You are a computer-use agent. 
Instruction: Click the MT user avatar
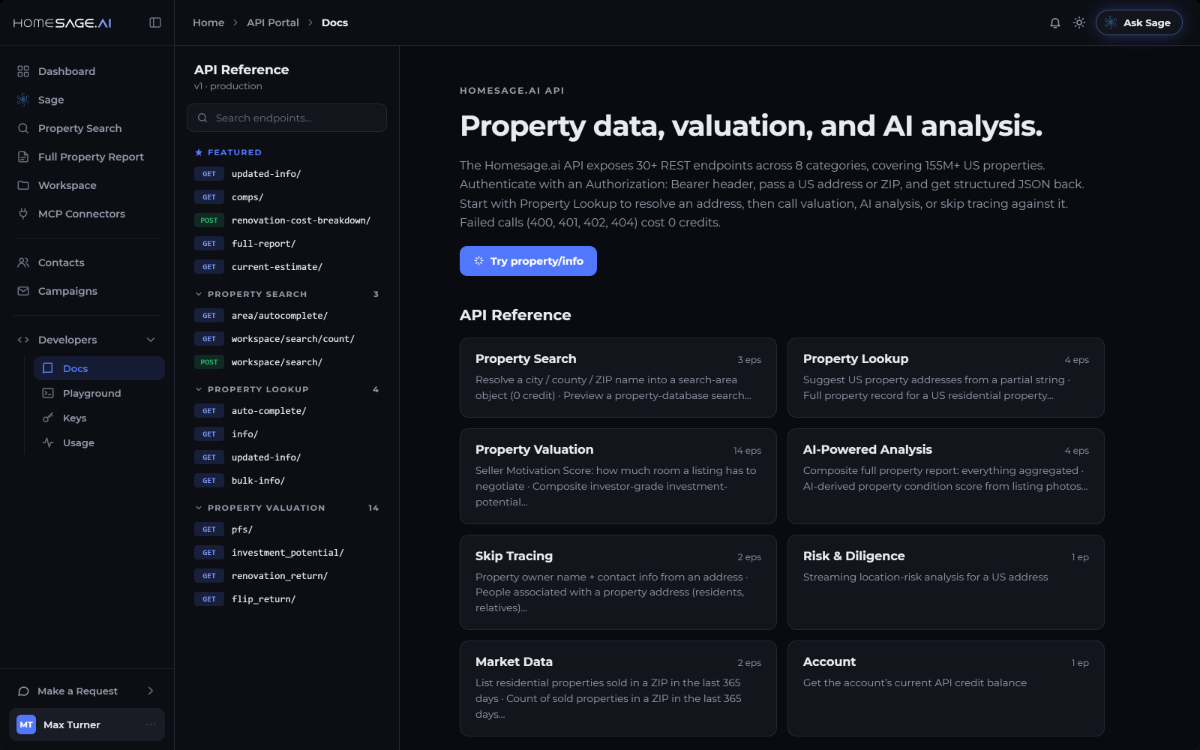(x=26, y=725)
